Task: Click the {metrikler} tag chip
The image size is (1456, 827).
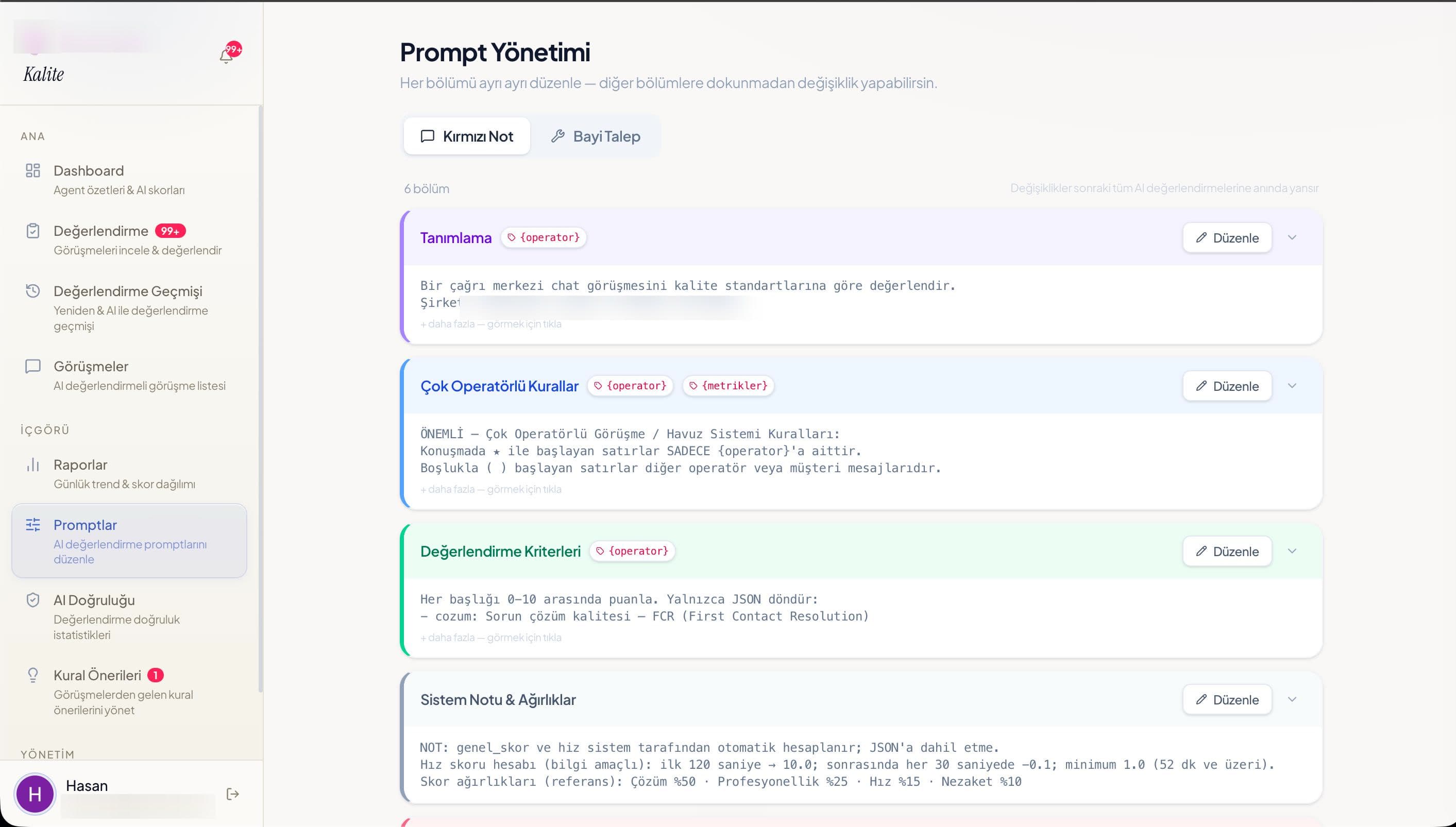Action: tap(728, 386)
